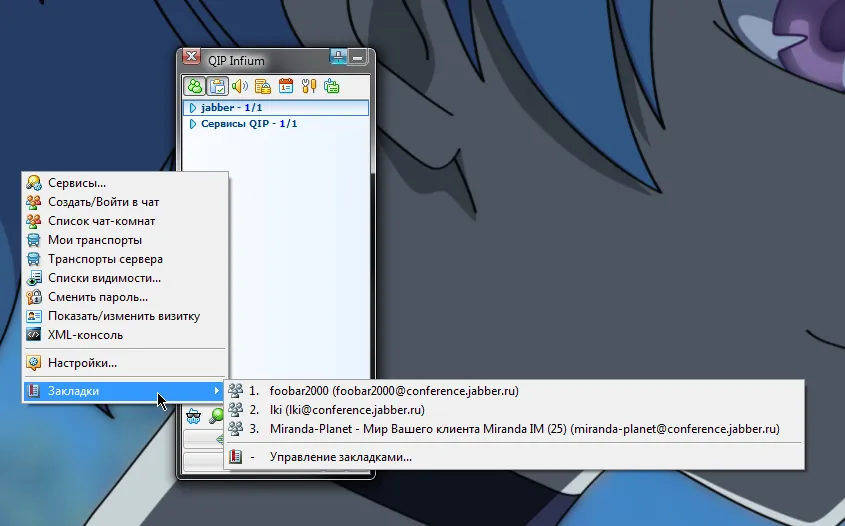Minimize the QIP Infium window
This screenshot has width=845, height=526.
click(x=357, y=57)
